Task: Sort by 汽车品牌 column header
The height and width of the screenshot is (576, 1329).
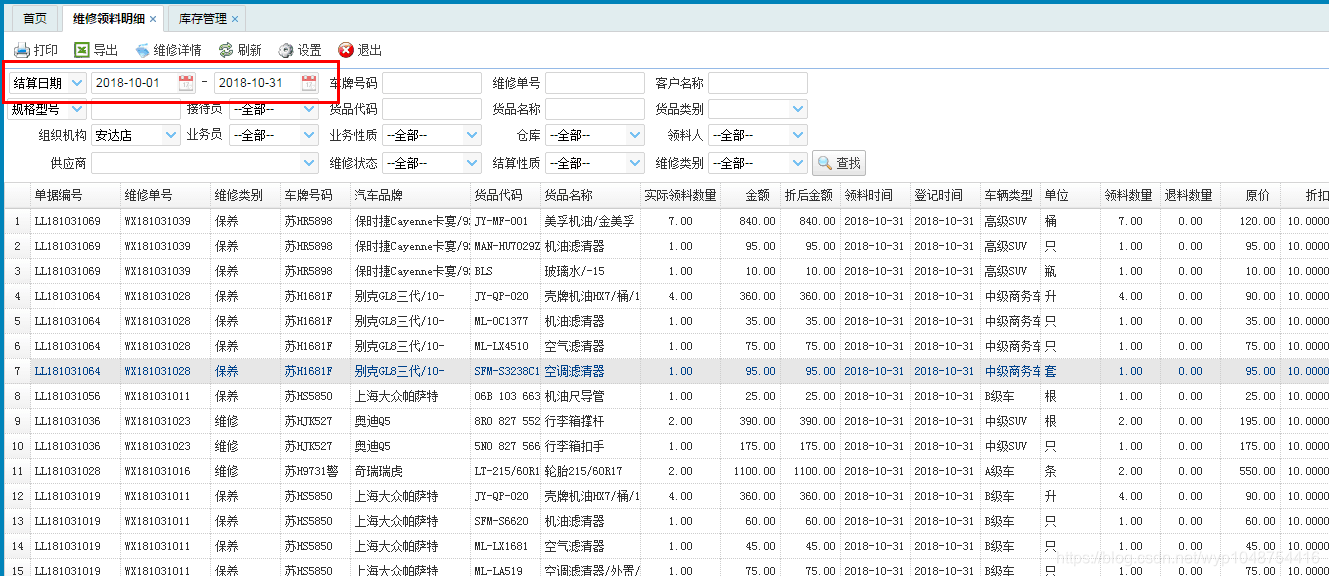Action: 410,196
